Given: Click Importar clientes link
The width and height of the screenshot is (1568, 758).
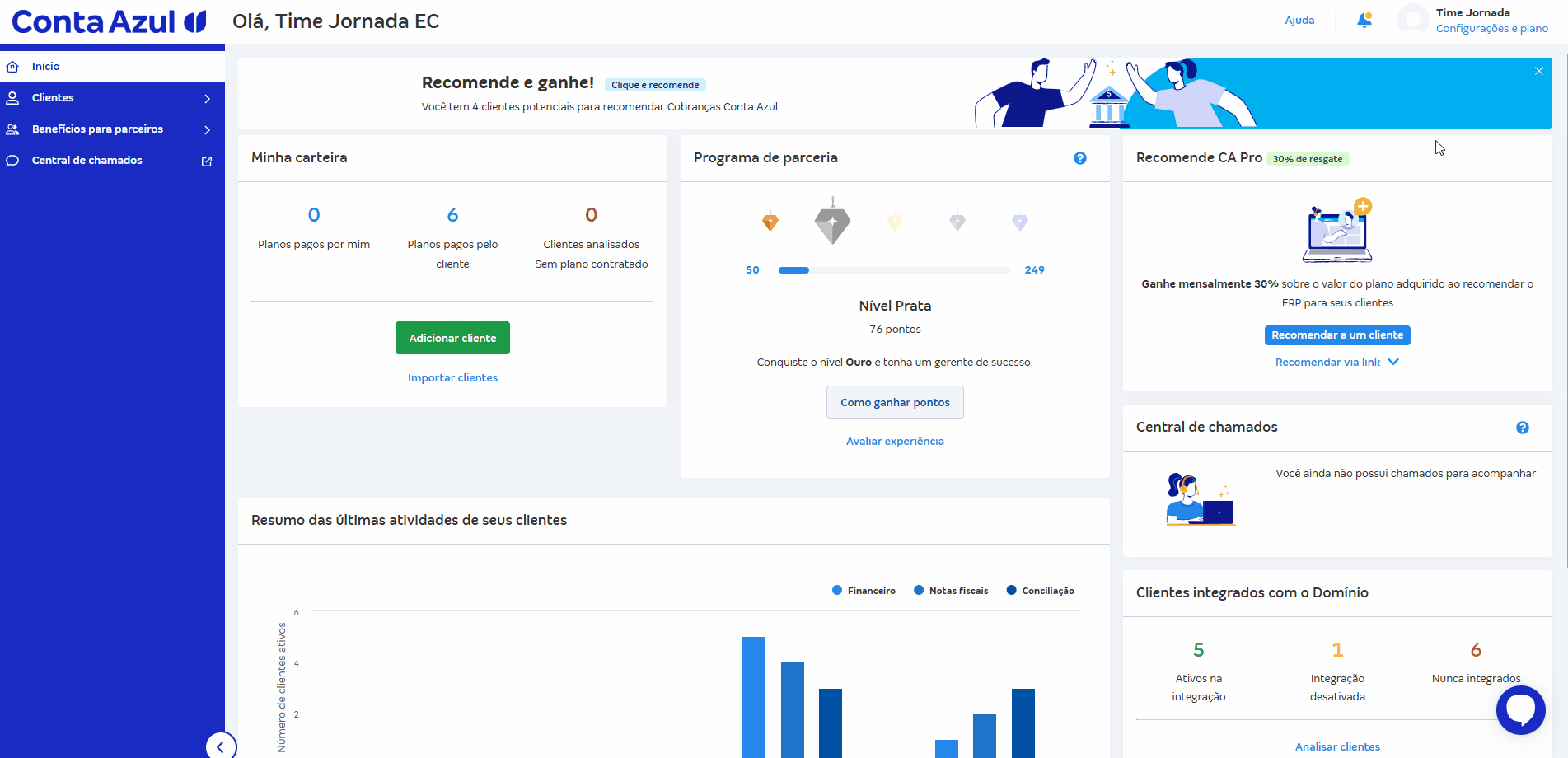Looking at the screenshot, I should [x=452, y=378].
